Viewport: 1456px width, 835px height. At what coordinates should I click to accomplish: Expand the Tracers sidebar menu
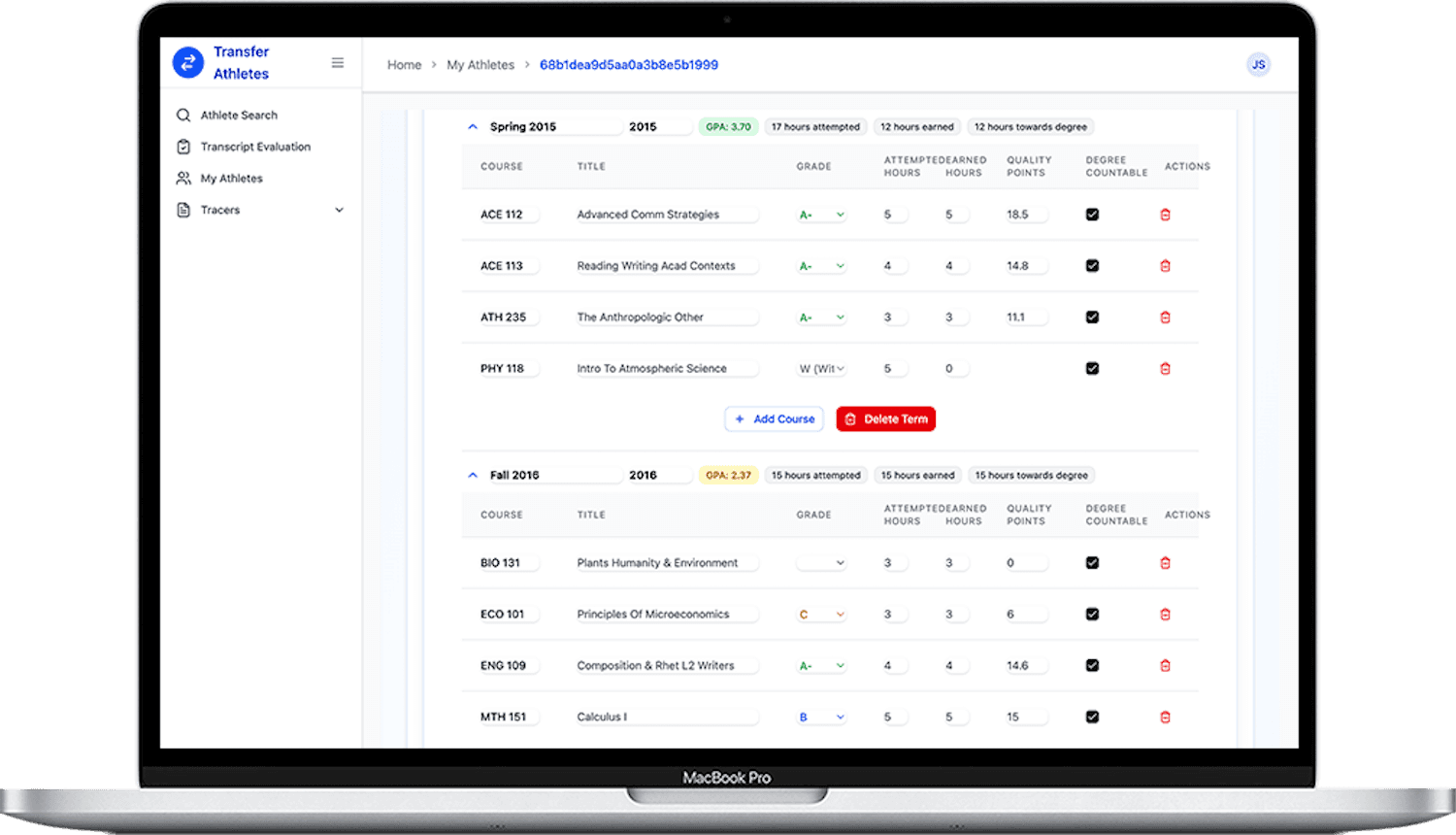(260, 210)
